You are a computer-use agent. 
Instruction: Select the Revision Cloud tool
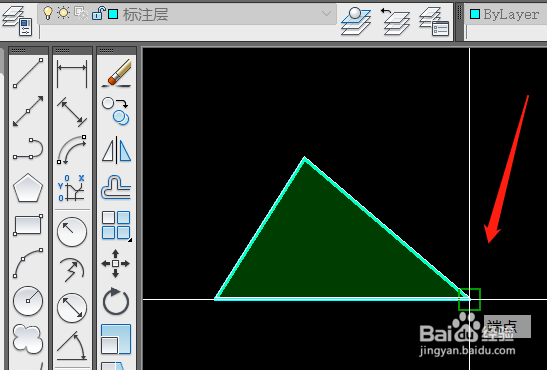click(x=28, y=339)
